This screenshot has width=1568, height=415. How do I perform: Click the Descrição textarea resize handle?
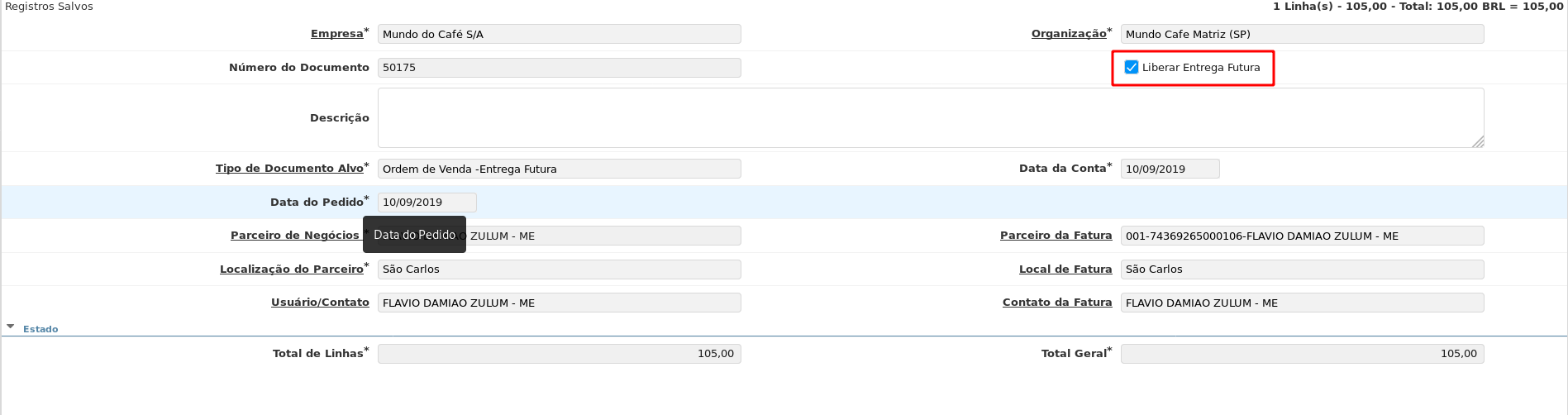point(1478,141)
